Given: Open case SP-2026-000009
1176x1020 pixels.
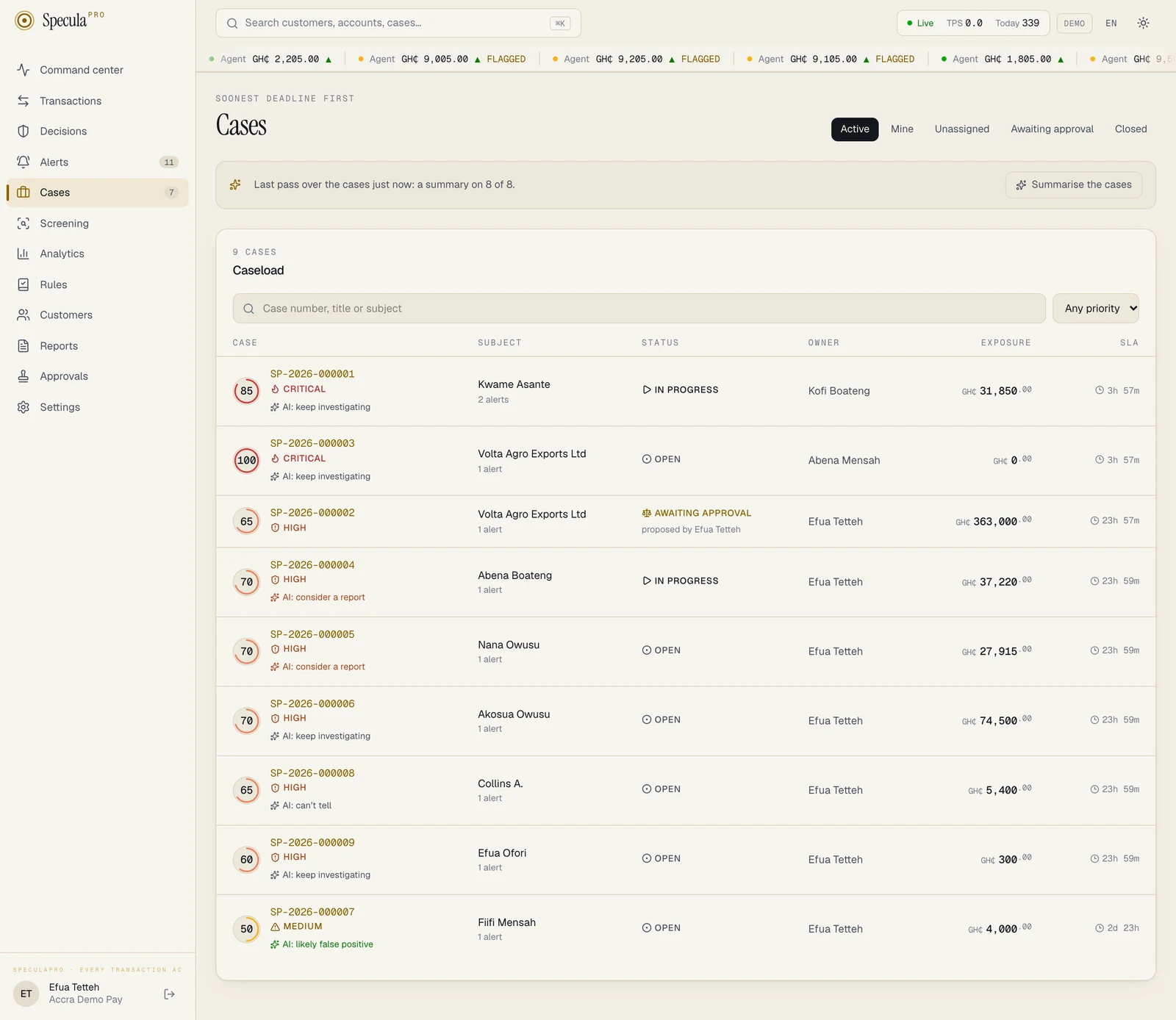Looking at the screenshot, I should tap(312, 843).
